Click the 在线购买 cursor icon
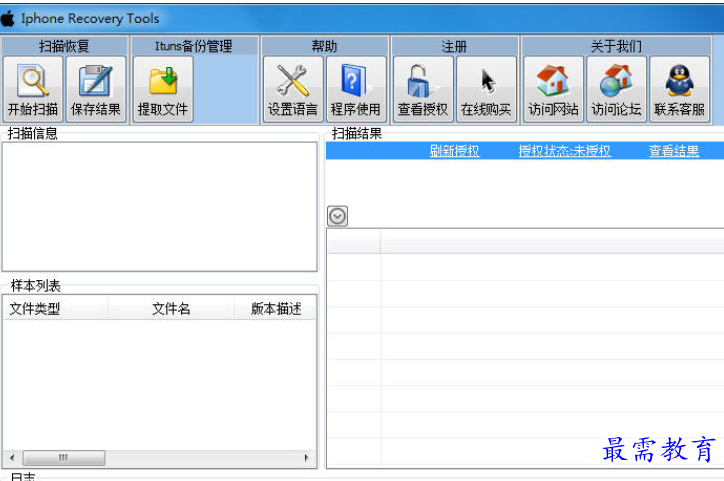 [x=487, y=80]
